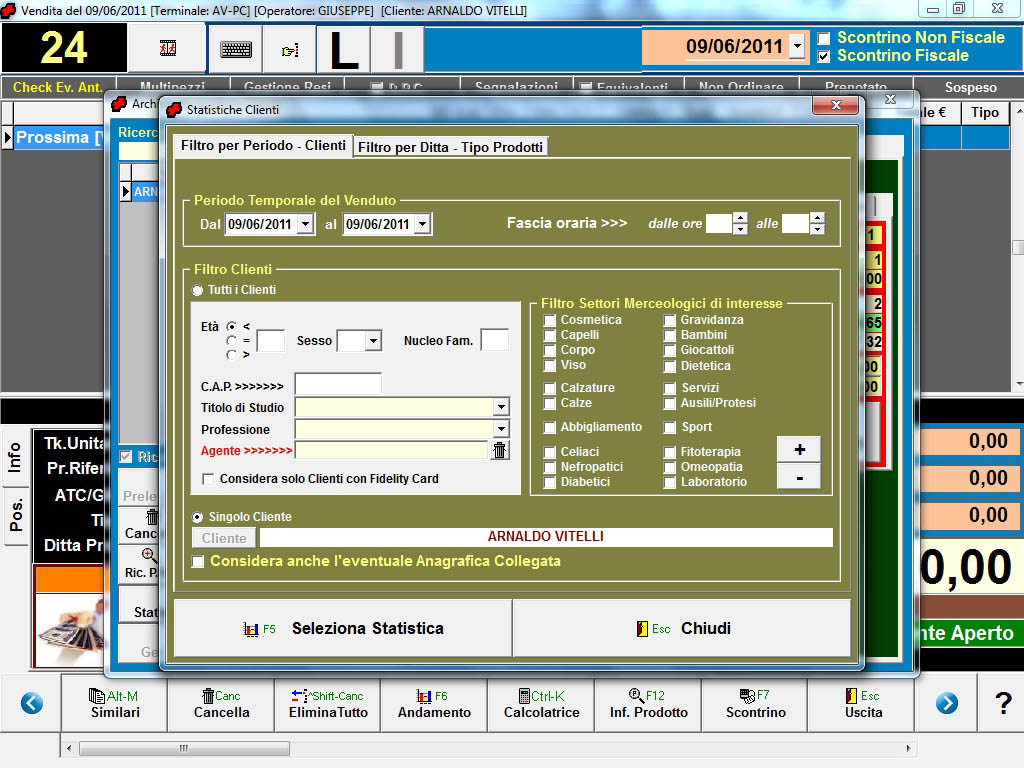Screen dimensions: 1024x768
Task: Click the blue left arrow navigation button
Action: tap(32, 703)
